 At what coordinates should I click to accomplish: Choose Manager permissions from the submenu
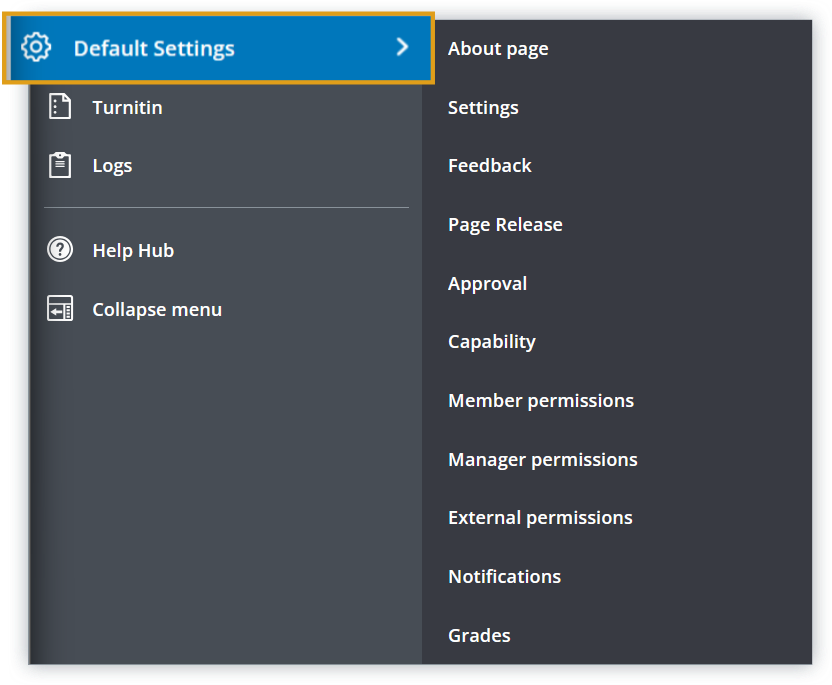click(x=543, y=460)
